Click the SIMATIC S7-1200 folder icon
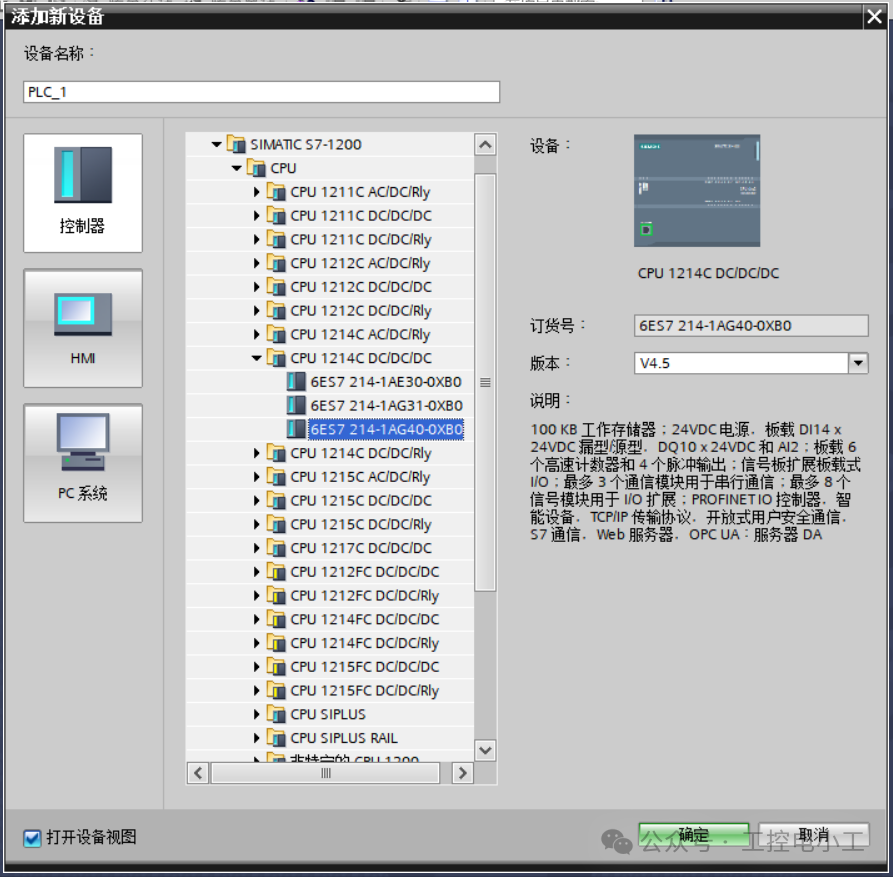Screen dimensions: 893x877 236,144
